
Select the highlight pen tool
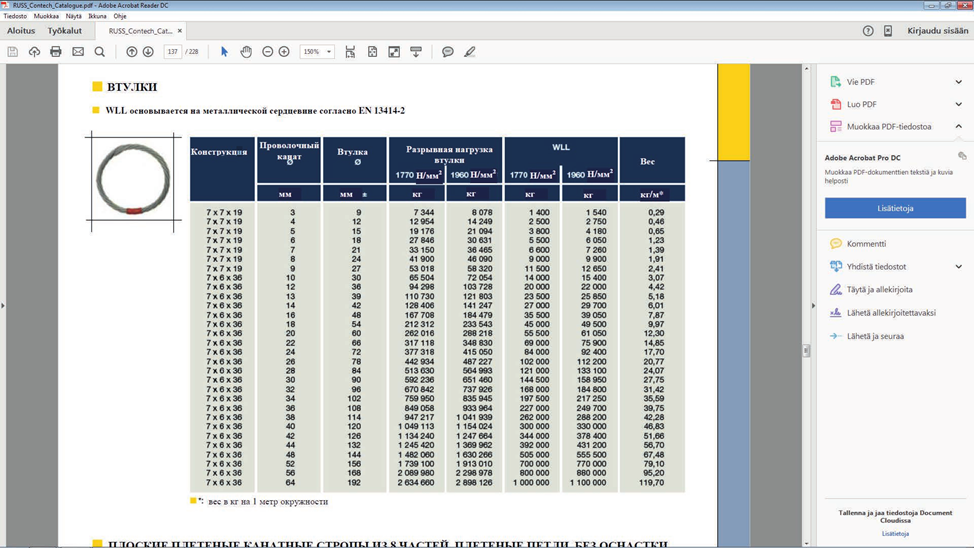470,52
